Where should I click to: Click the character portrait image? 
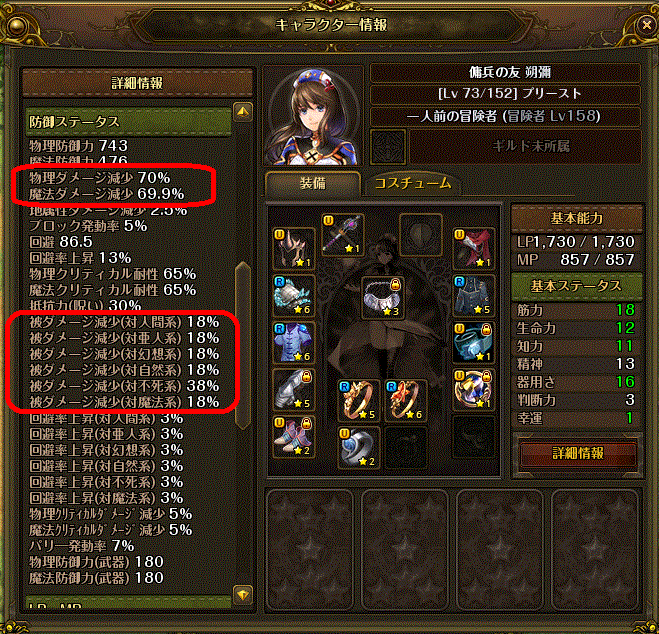click(313, 115)
